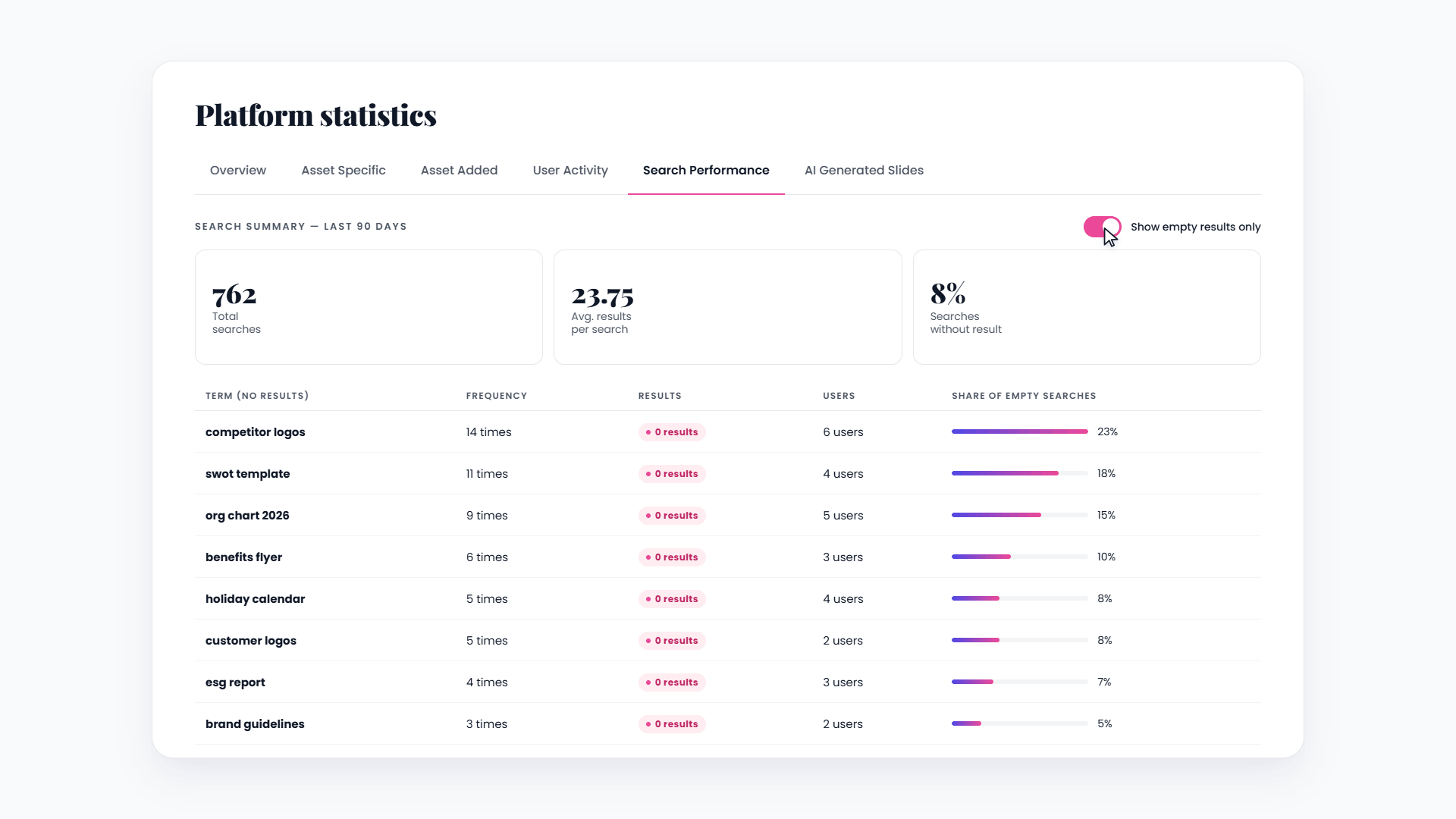
Task: Select the 'esg report' term
Action: 235,682
